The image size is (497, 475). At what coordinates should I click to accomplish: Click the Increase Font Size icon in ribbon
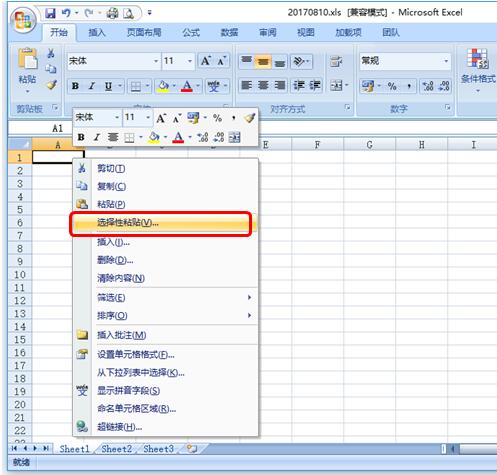pyautogui.click(x=206, y=61)
